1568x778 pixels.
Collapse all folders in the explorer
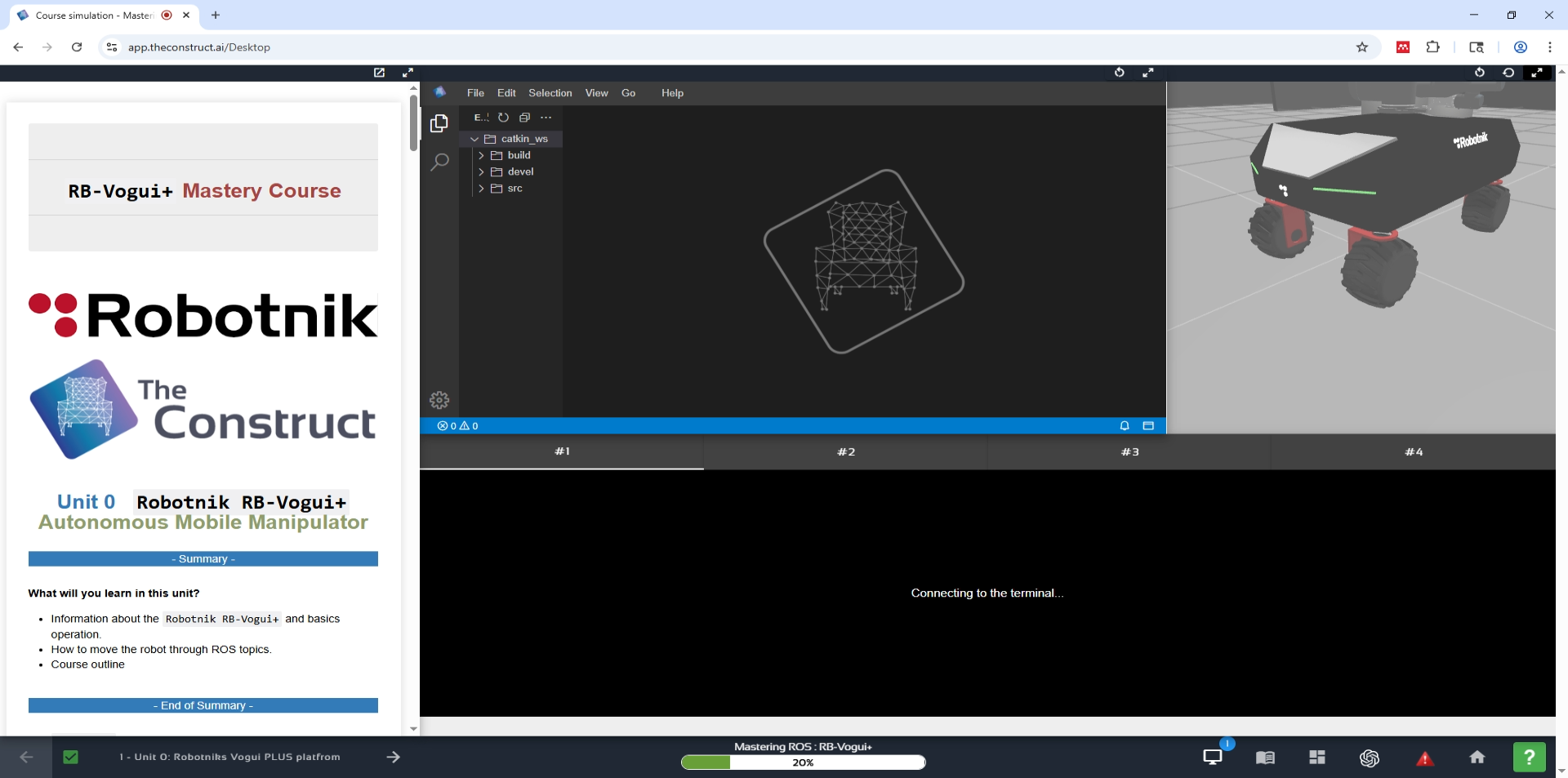[x=525, y=118]
